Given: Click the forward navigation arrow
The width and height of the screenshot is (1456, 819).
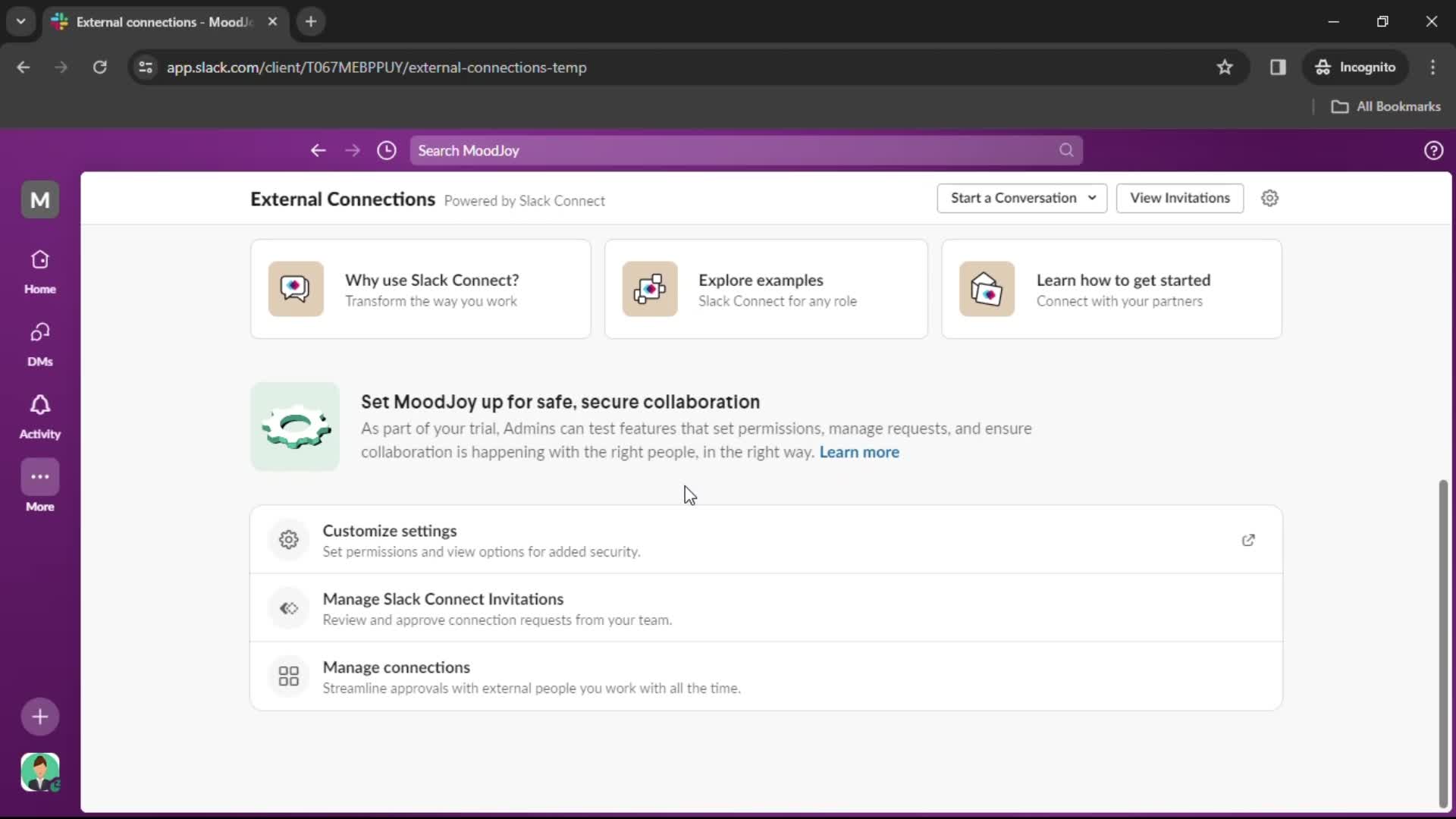Looking at the screenshot, I should pos(353,150).
